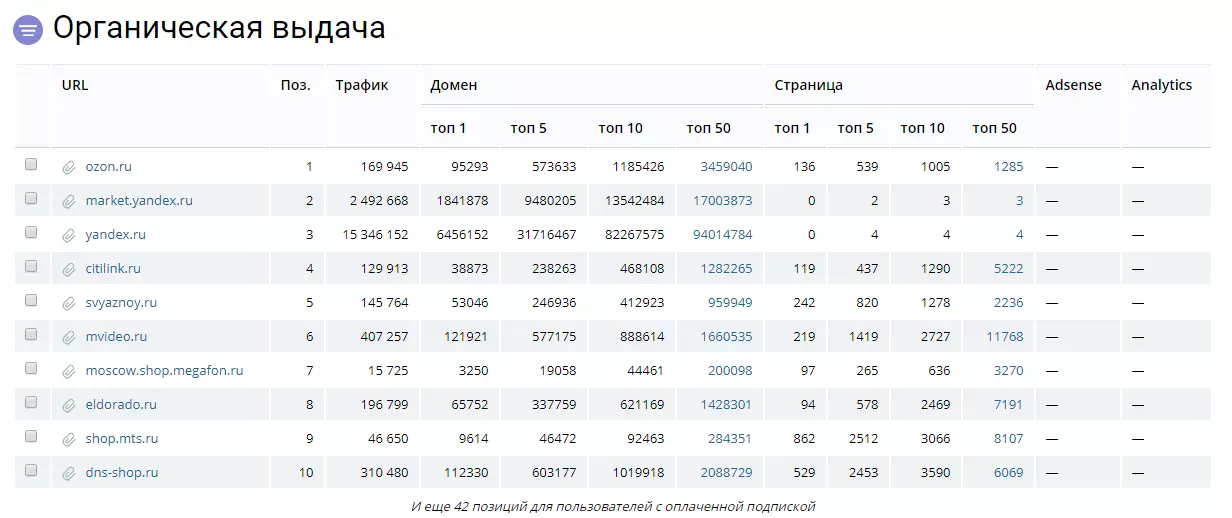
Task: Open domain top 50 value 2088729
Action: click(726, 473)
